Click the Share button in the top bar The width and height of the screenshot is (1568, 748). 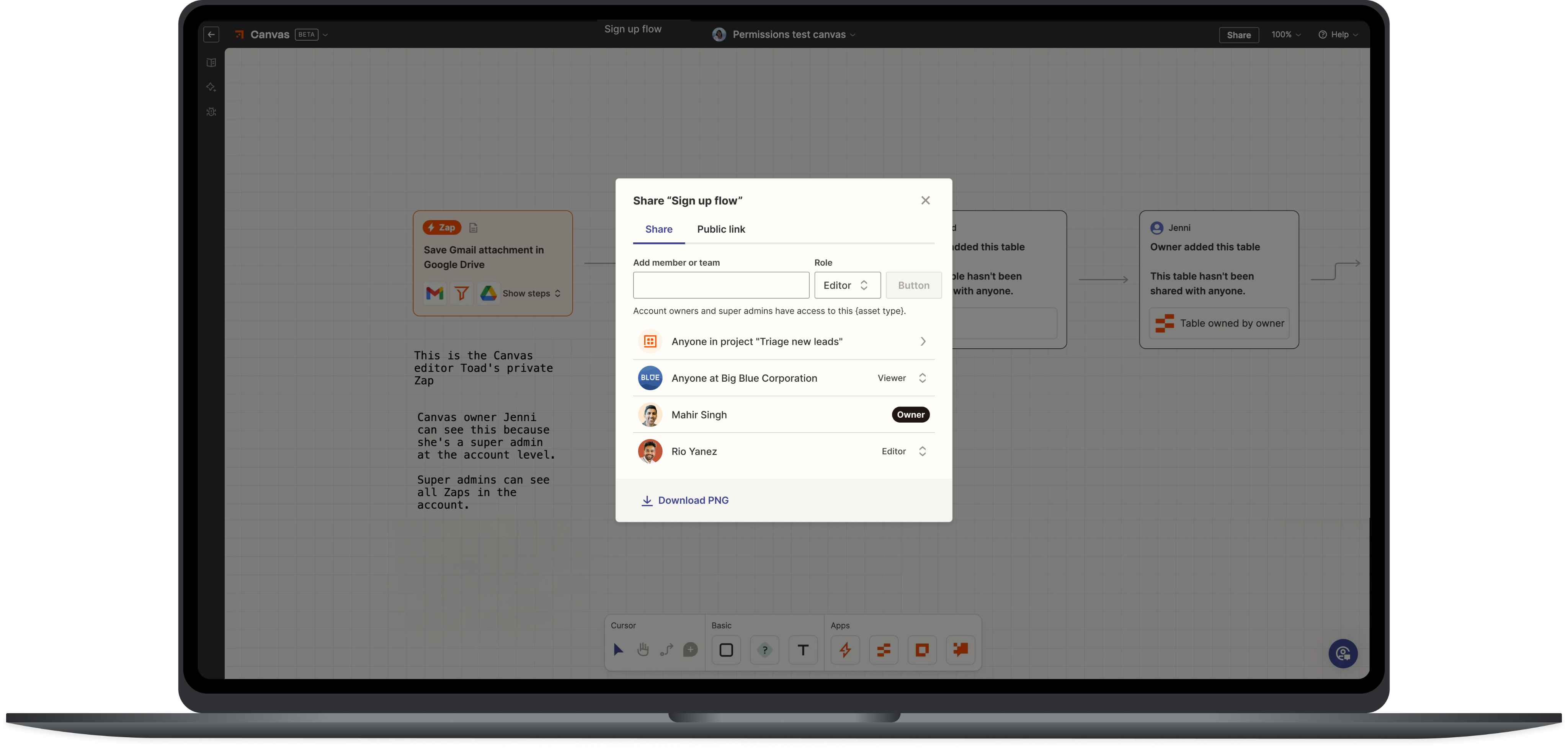tap(1239, 35)
